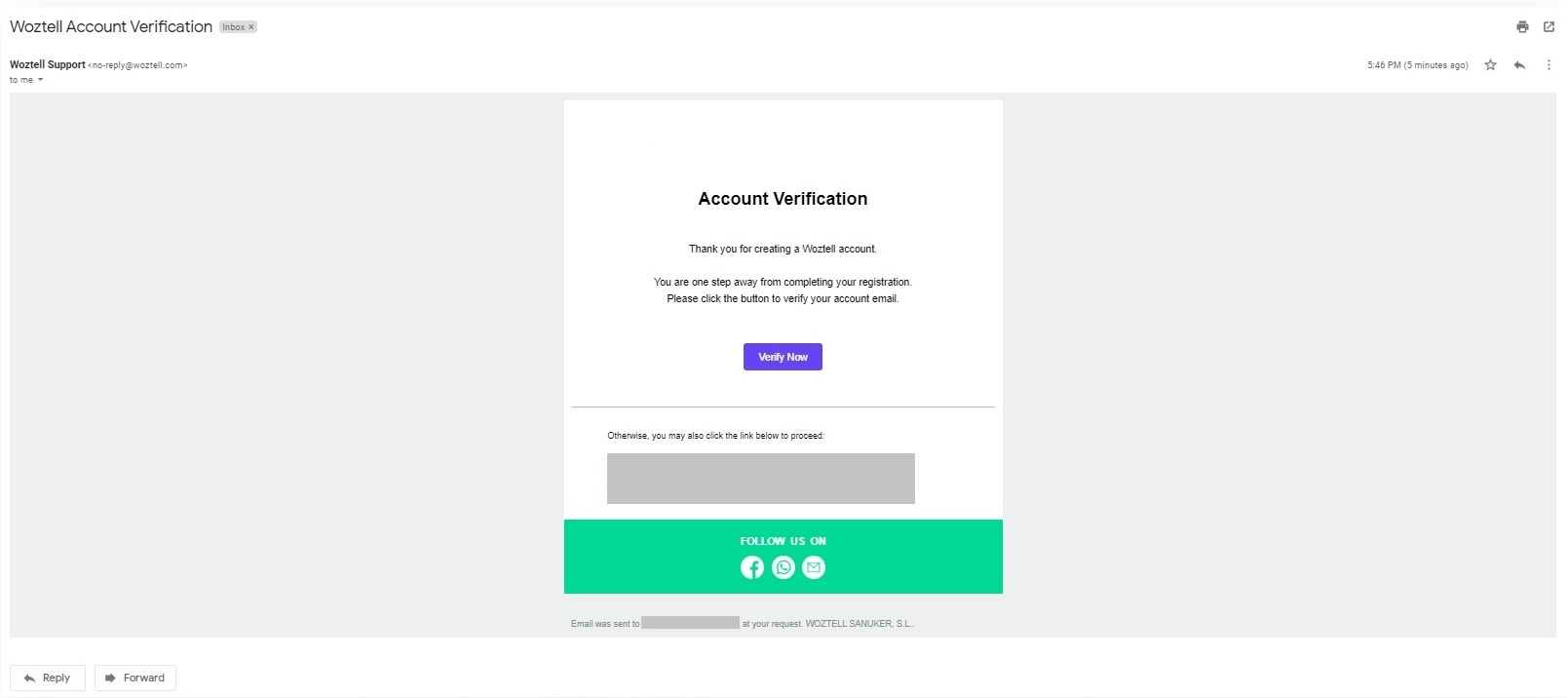
Task: Click the Forward button below the email
Action: (x=134, y=678)
